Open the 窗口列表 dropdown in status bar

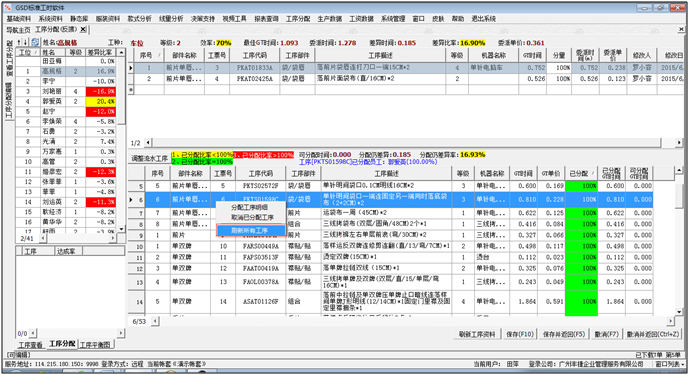click(670, 364)
